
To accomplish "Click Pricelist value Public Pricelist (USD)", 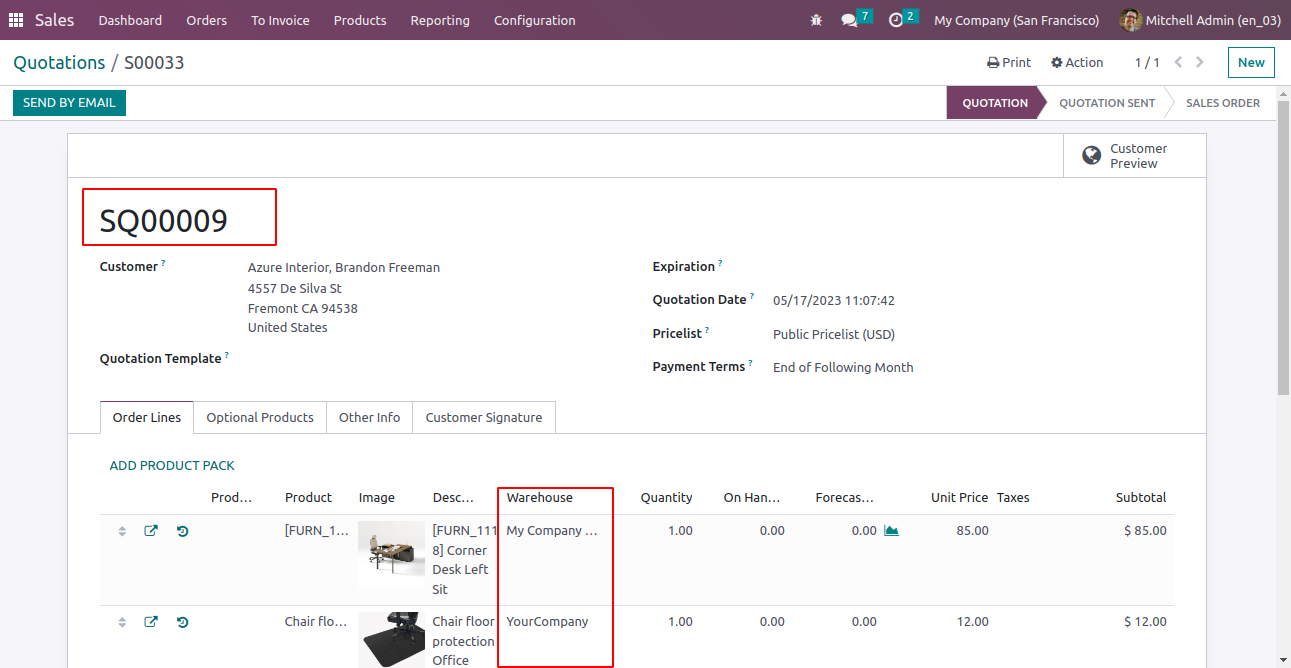I will 834,334.
